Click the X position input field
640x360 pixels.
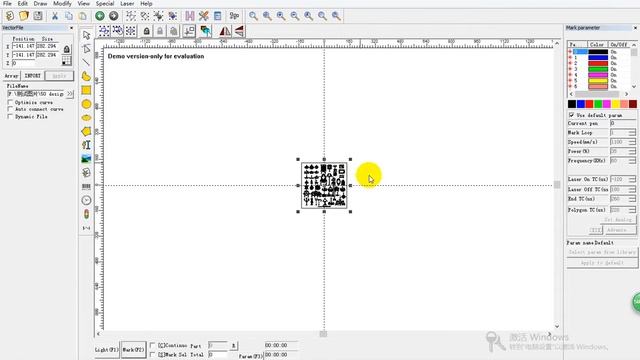(x=23, y=46)
